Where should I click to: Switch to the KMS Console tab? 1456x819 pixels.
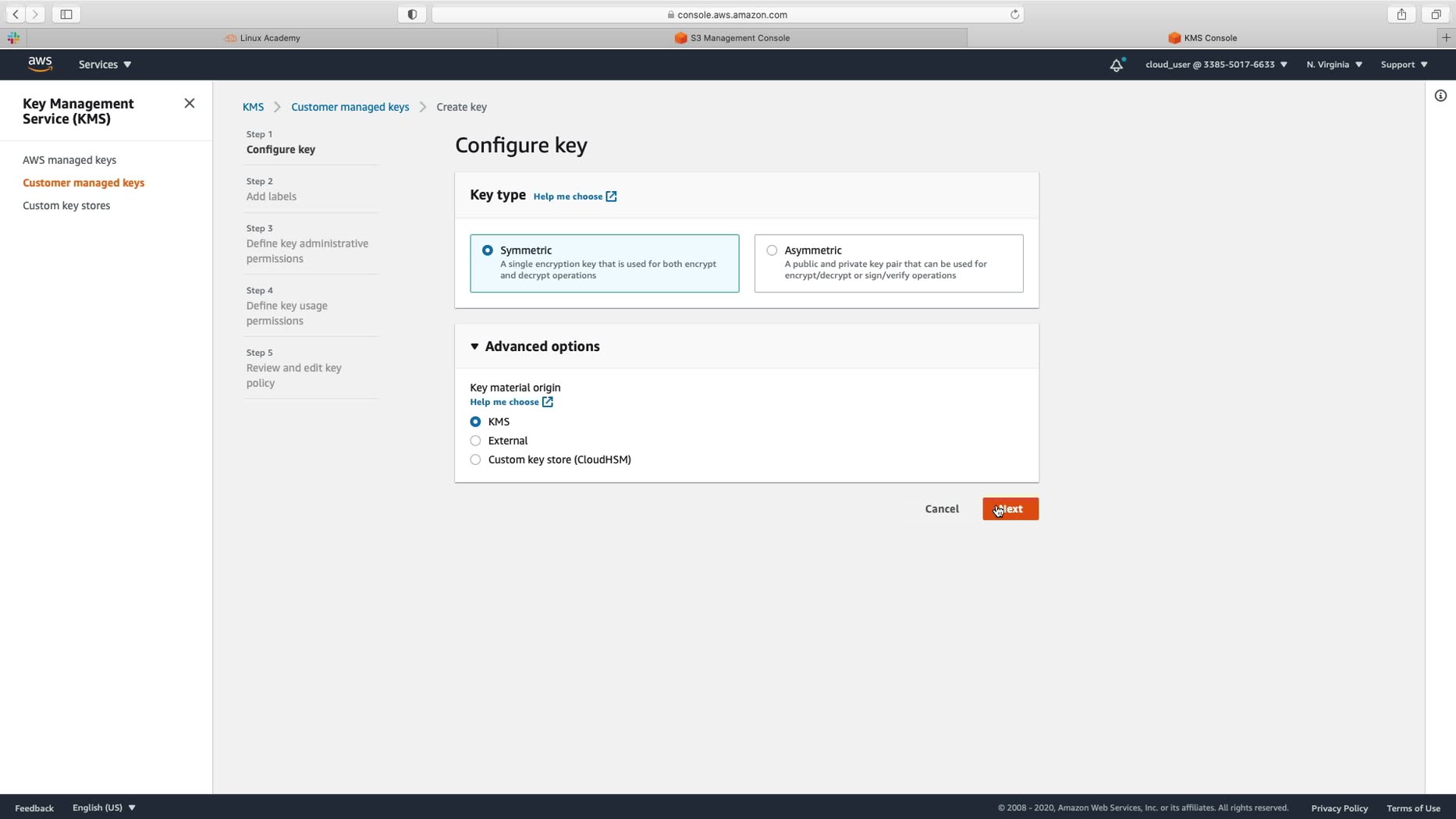[x=1202, y=37]
